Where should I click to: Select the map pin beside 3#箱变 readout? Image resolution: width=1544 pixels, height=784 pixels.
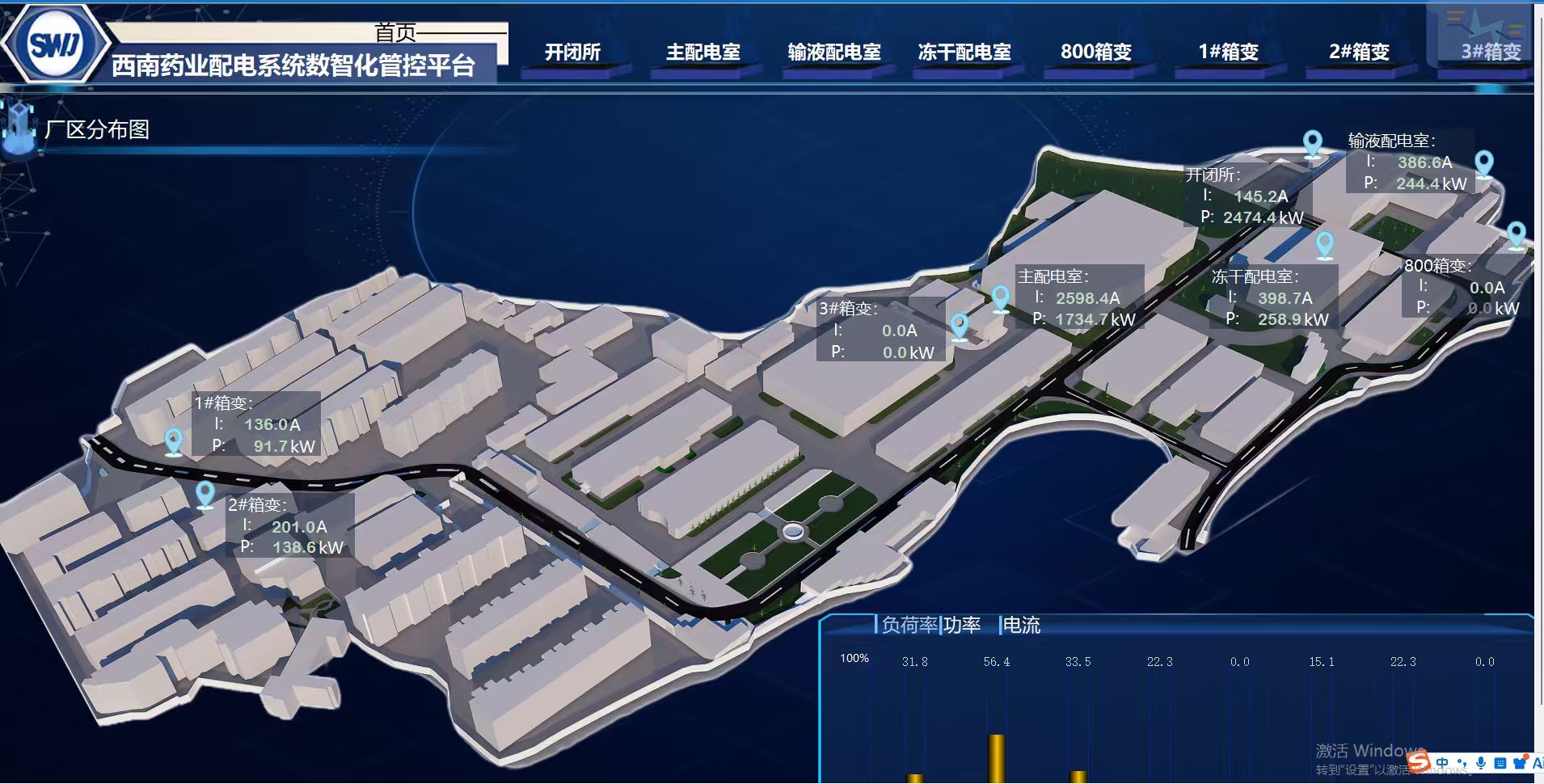click(x=960, y=327)
